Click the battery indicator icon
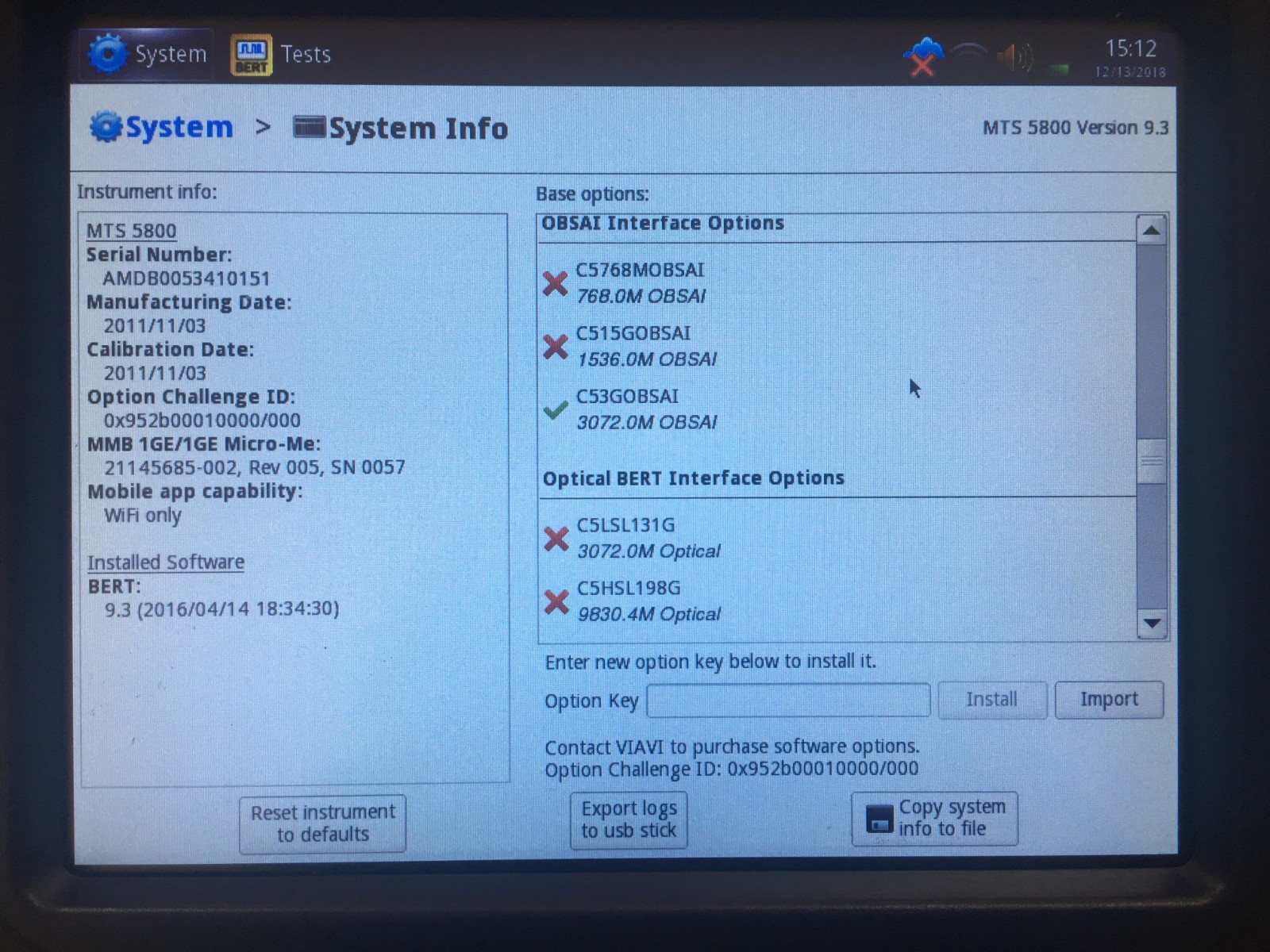Screen dimensions: 1270x952 [x=1058, y=67]
